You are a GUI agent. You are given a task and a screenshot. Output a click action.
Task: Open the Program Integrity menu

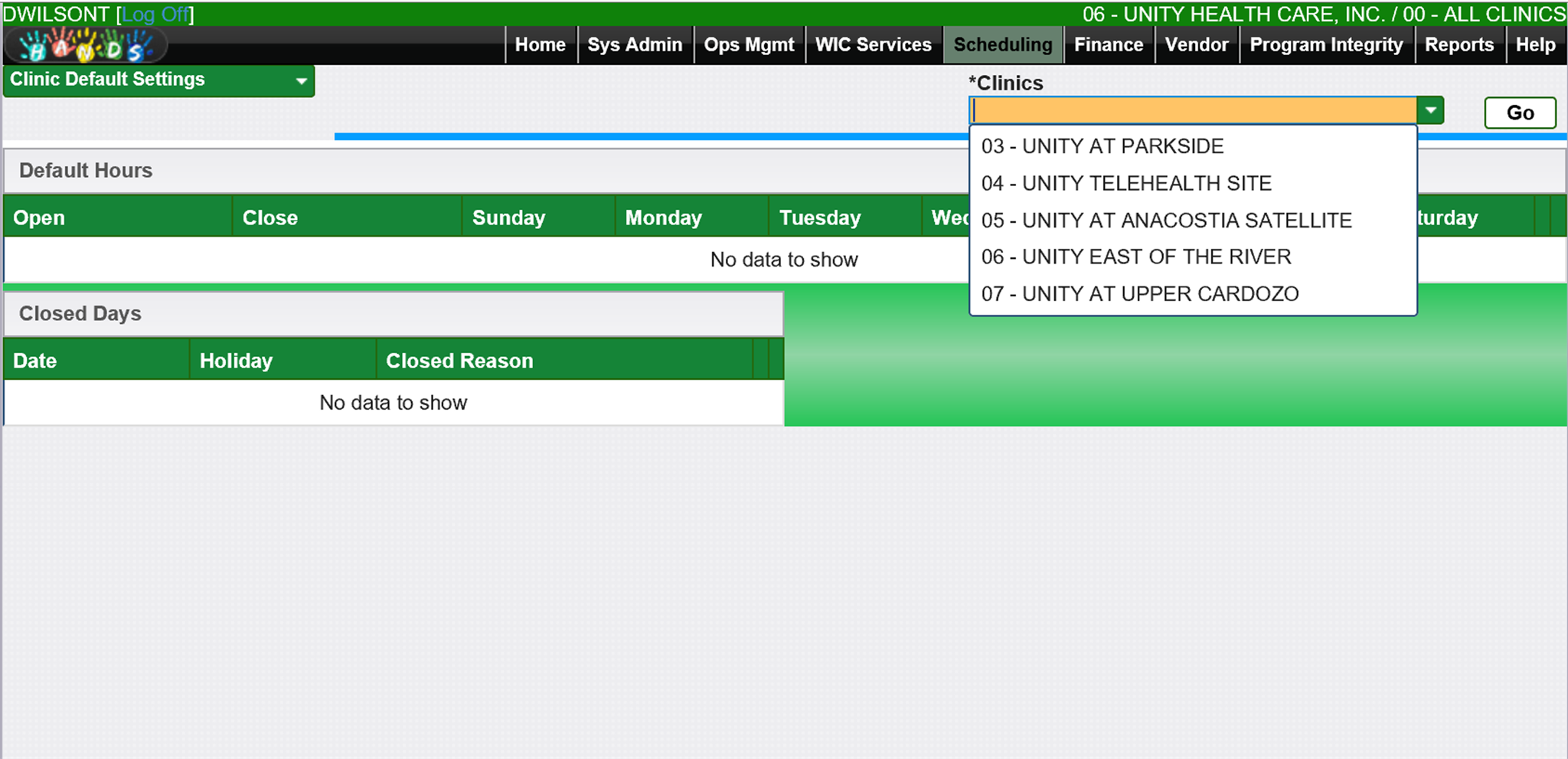point(1326,45)
